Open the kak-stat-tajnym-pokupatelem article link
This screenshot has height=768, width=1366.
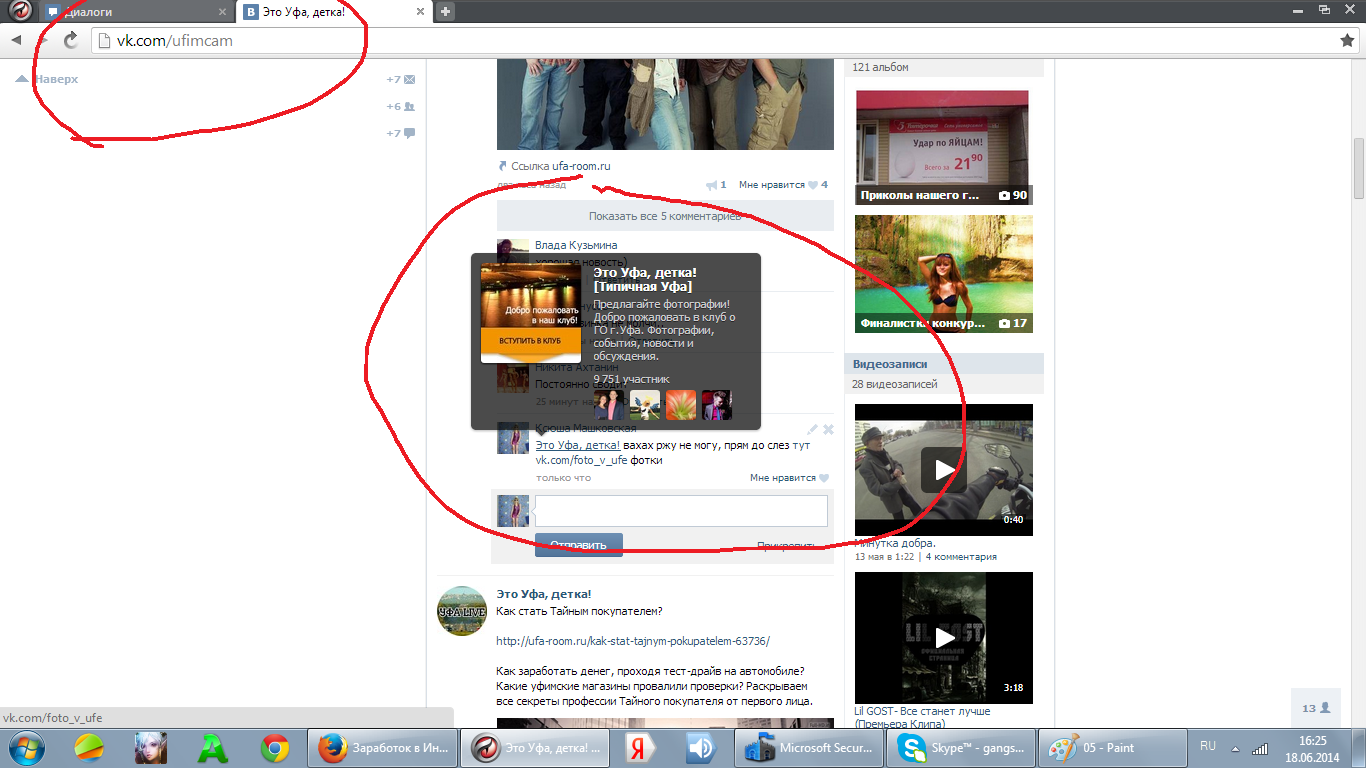point(633,641)
